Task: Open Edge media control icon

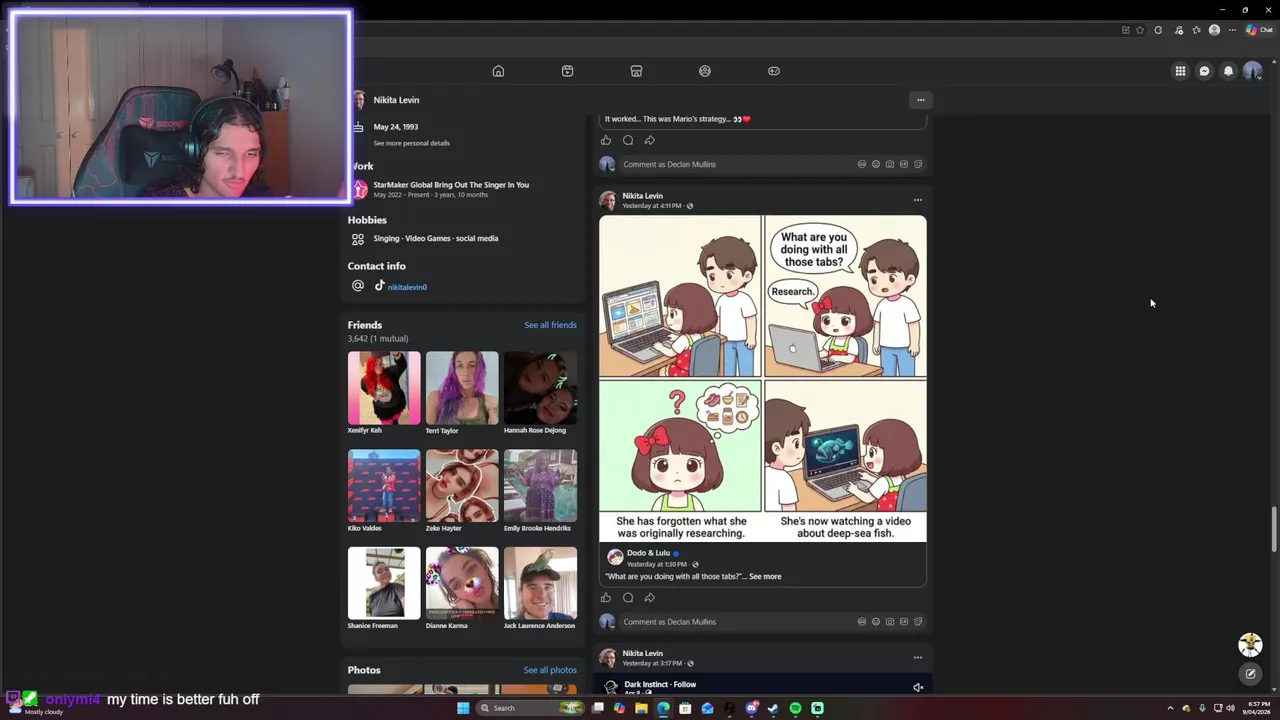Action: click(1178, 30)
